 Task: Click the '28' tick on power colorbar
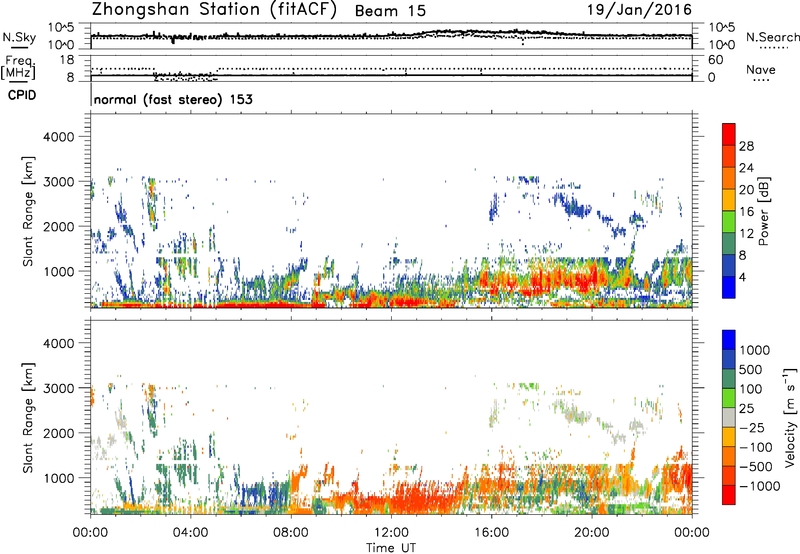(746, 146)
